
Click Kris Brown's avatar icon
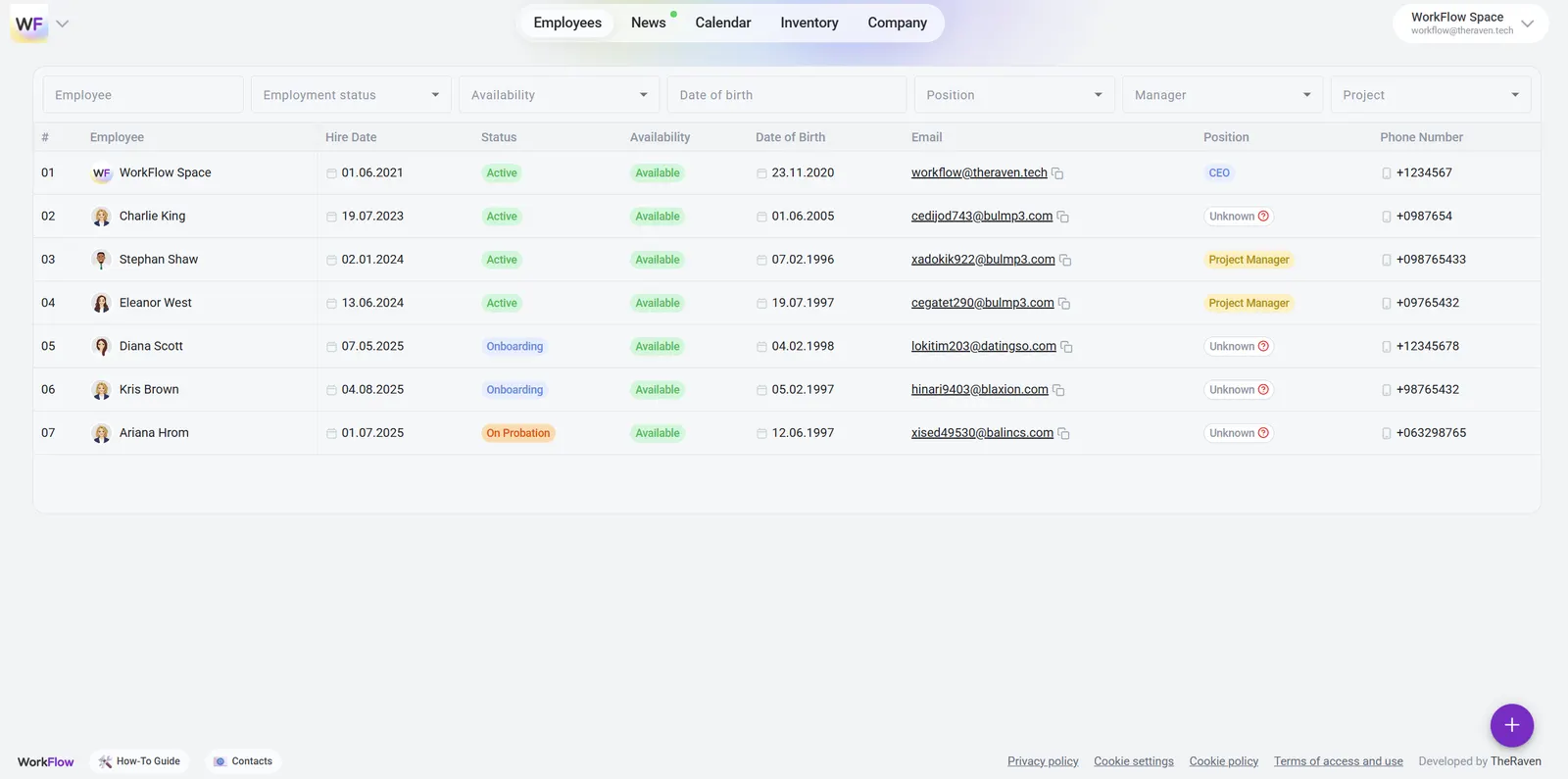tap(101, 390)
